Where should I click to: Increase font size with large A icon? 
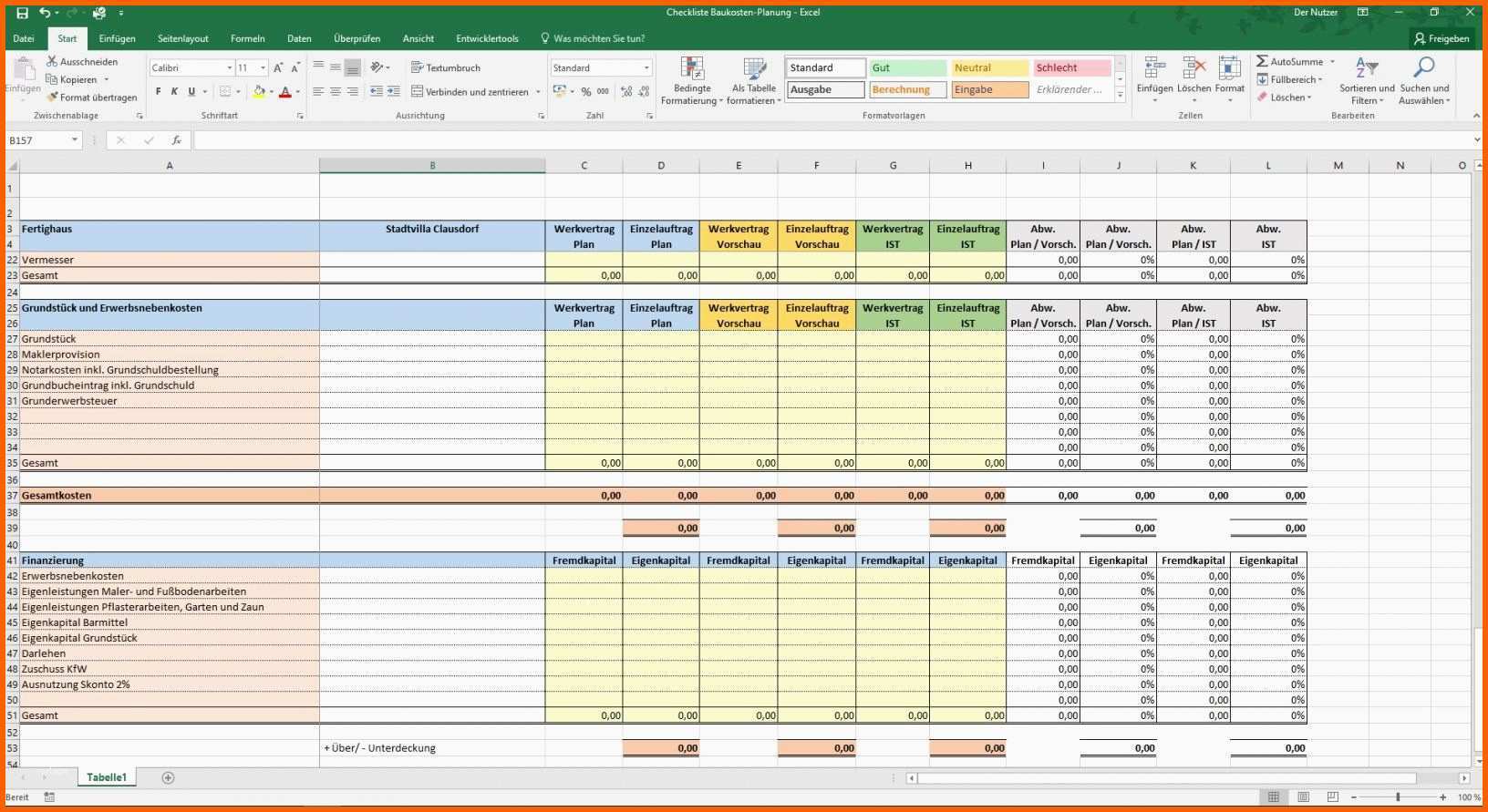[279, 67]
